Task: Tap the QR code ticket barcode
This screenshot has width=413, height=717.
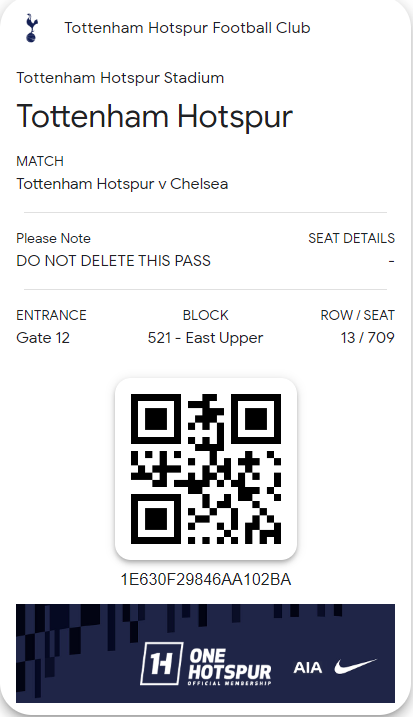Action: pos(206,469)
